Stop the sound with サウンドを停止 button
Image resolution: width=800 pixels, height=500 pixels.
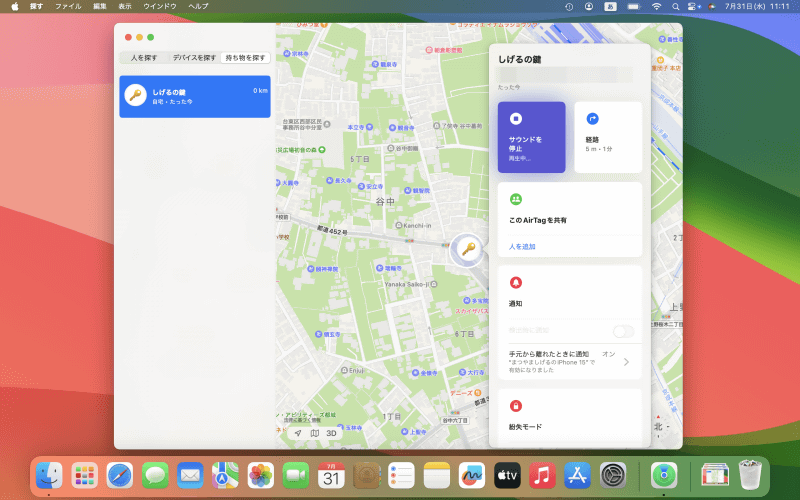pyautogui.click(x=531, y=137)
